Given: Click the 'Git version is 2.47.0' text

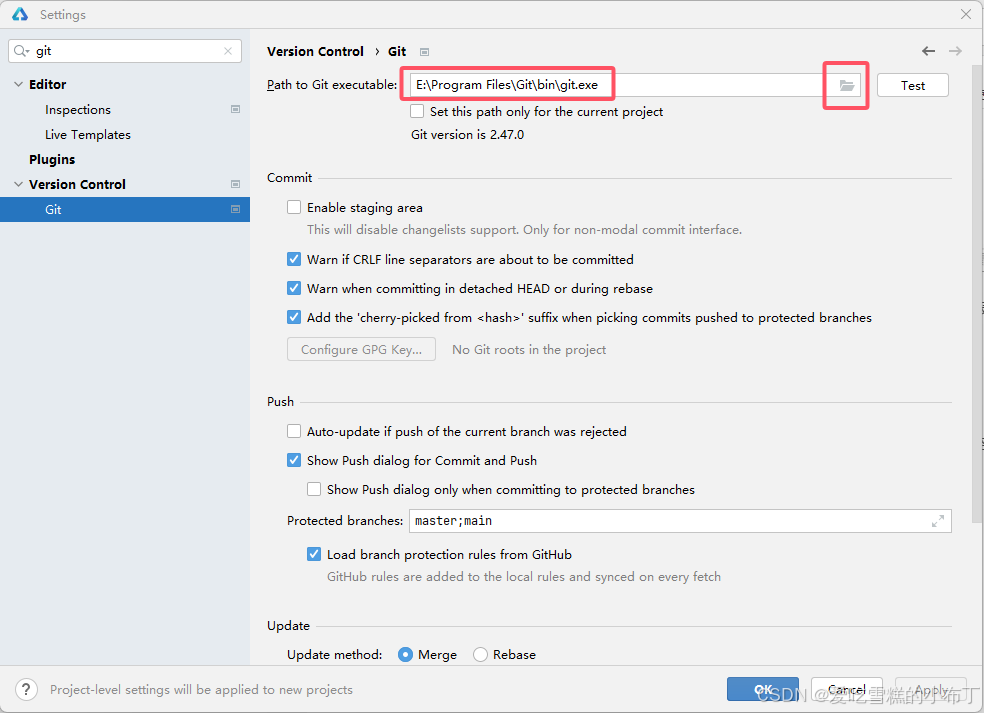Looking at the screenshot, I should (468, 134).
